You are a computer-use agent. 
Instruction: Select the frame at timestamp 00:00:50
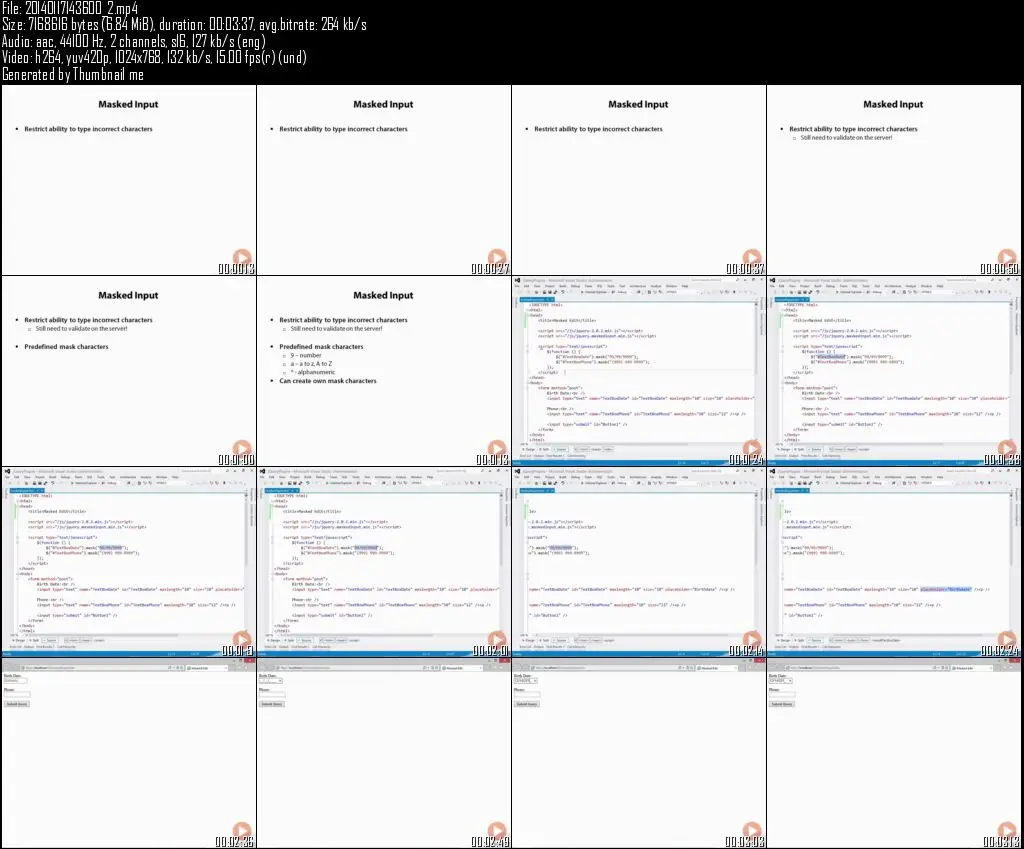coord(894,180)
